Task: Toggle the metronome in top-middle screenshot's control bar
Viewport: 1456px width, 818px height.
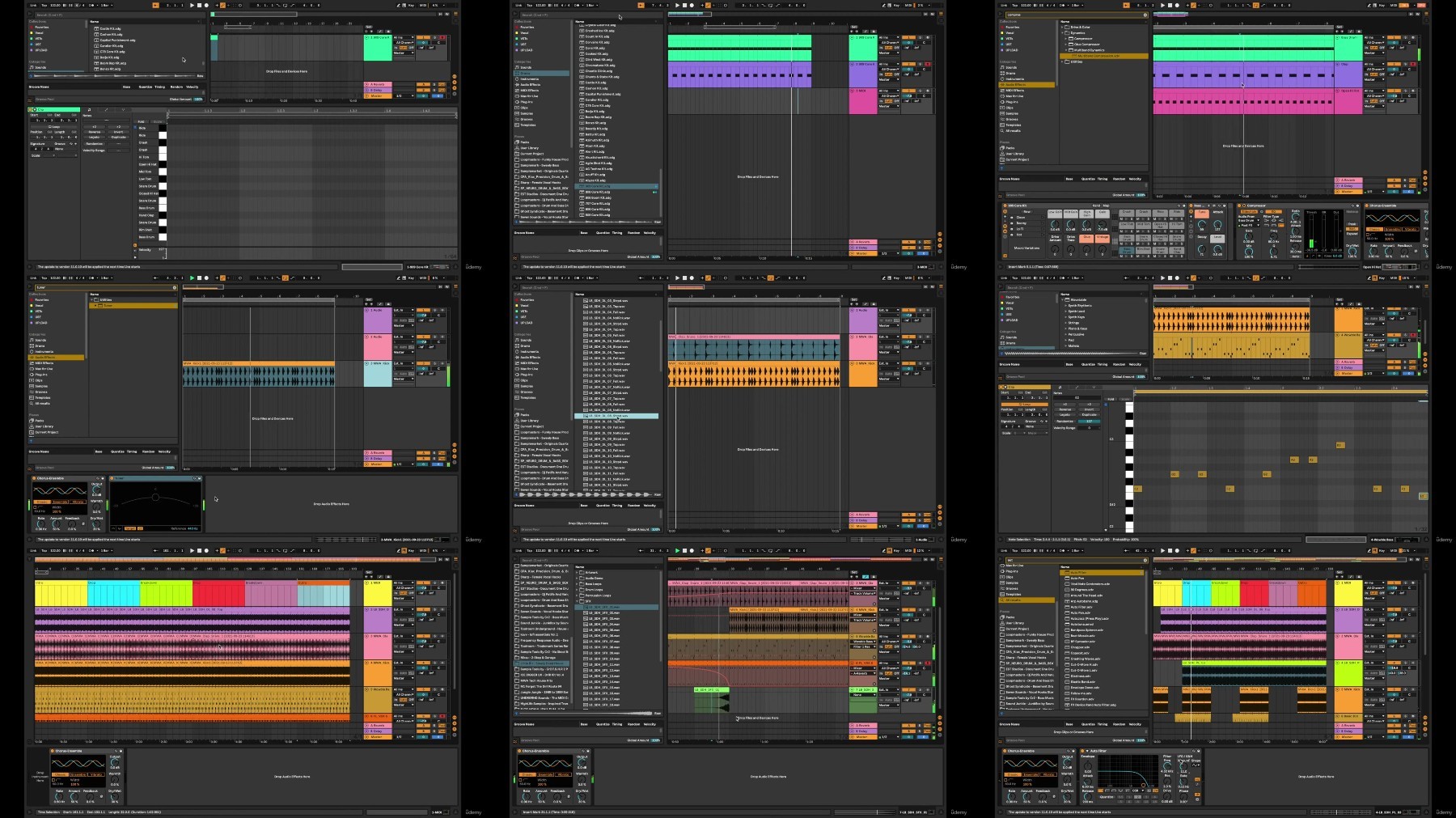Action: (575, 5)
